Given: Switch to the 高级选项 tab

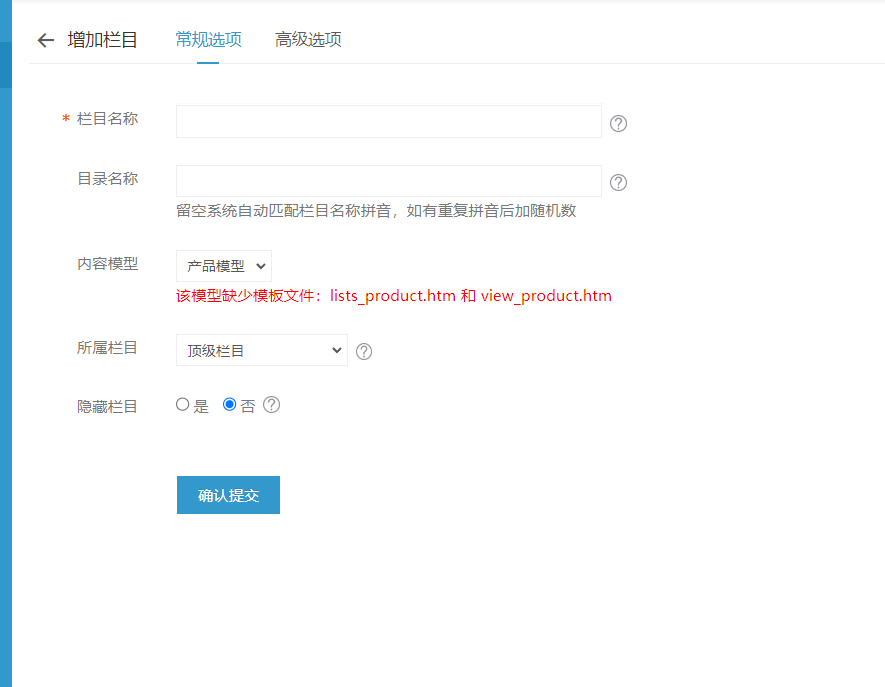Looking at the screenshot, I should pyautogui.click(x=308, y=40).
